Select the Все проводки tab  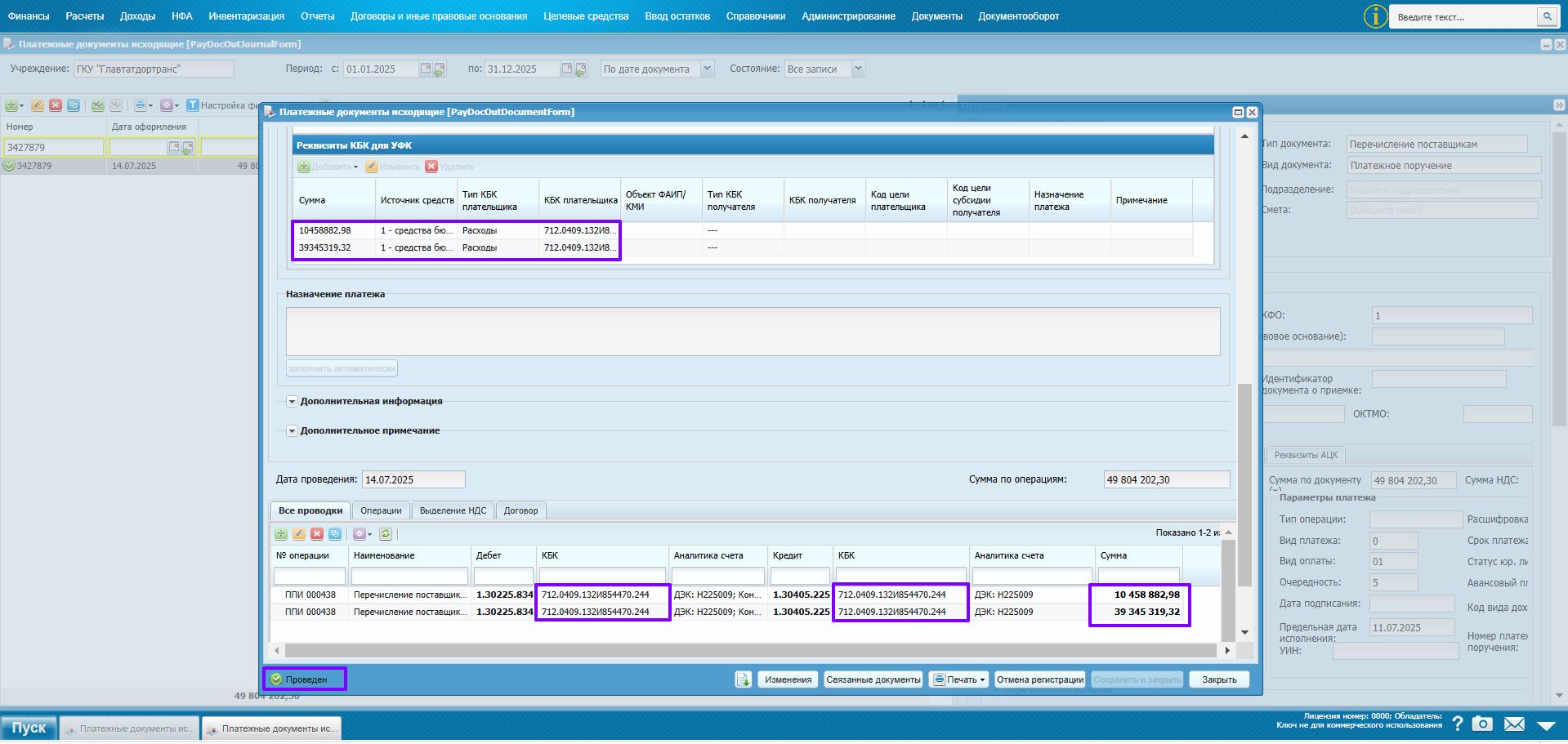[x=310, y=510]
